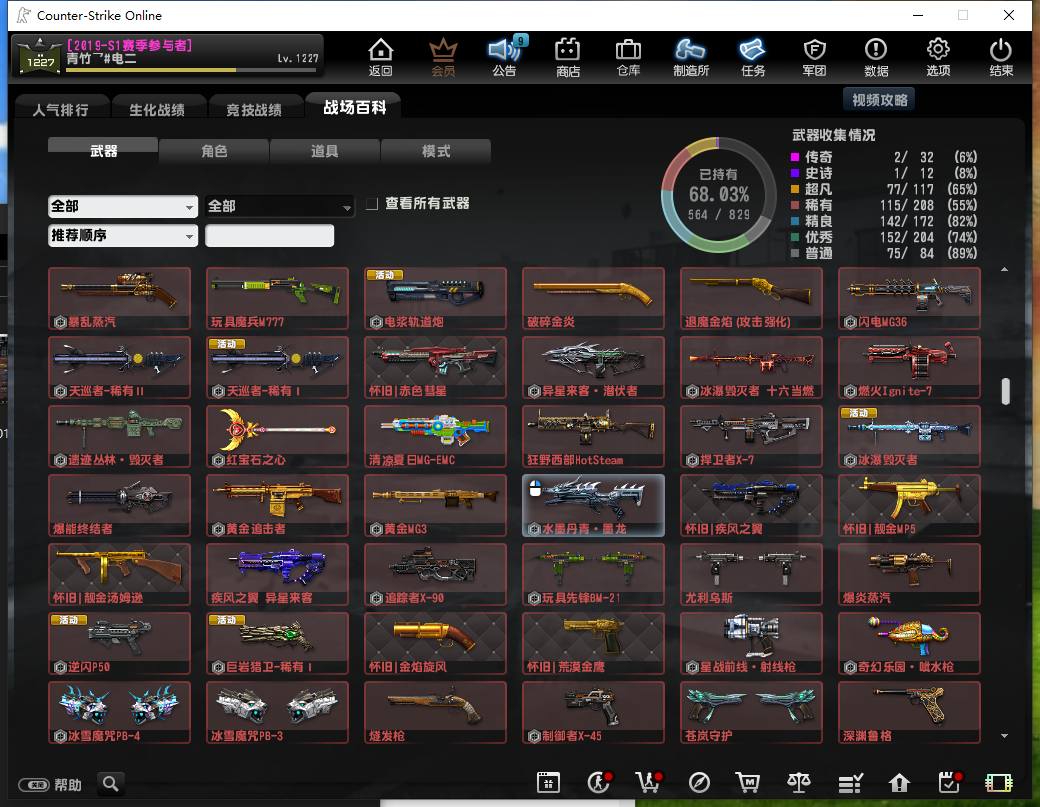Open the running man icon with red dot

pyautogui.click(x=599, y=782)
